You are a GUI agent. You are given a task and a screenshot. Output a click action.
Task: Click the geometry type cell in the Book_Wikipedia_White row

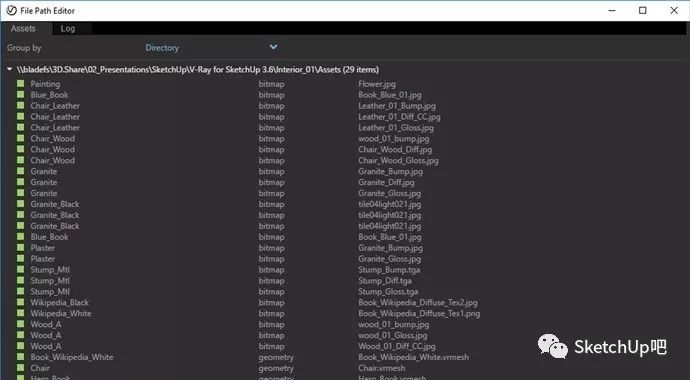(x=276, y=357)
